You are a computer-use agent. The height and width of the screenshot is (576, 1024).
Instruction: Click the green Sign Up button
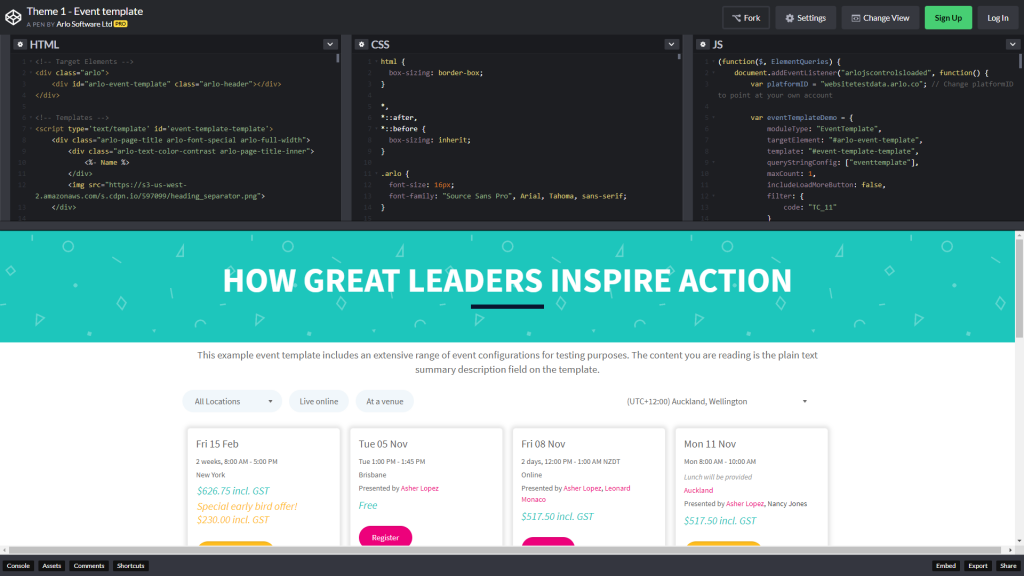[948, 18]
